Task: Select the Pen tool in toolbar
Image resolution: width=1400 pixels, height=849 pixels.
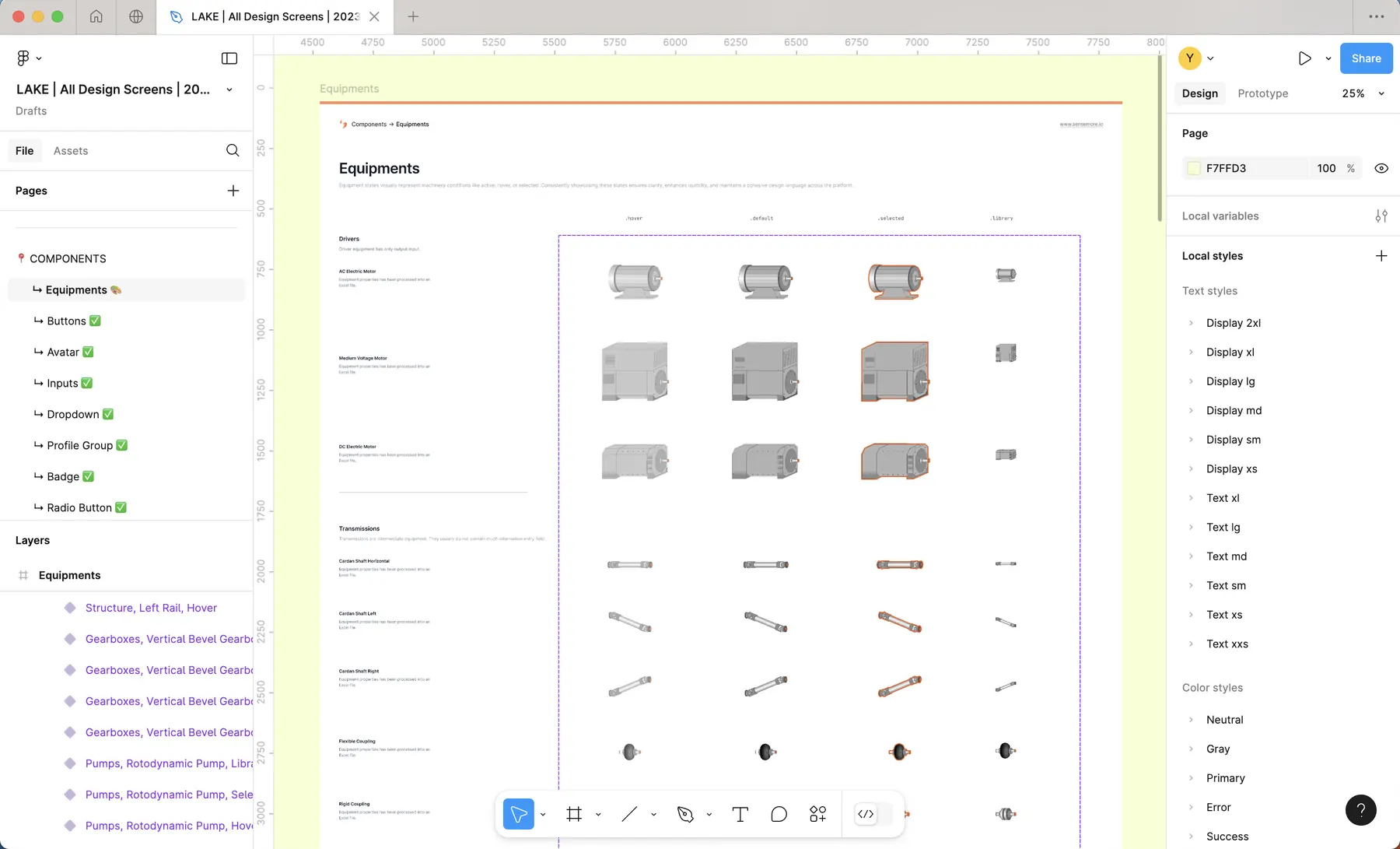Action: click(685, 814)
